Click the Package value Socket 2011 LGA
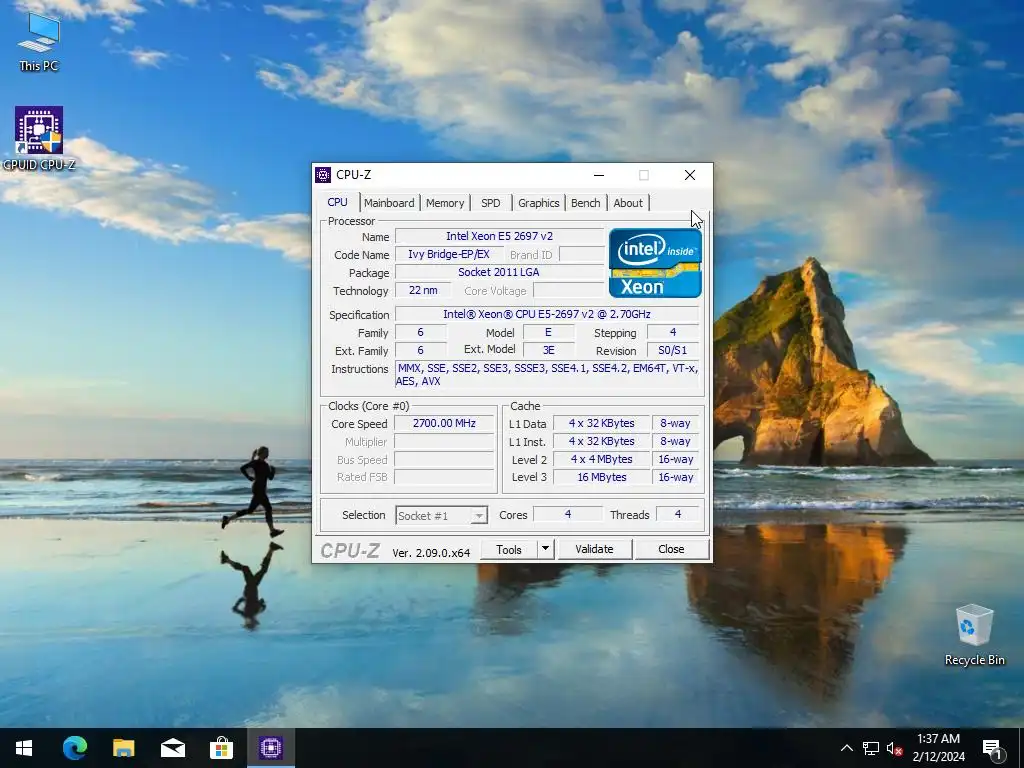Image resolution: width=1024 pixels, height=768 pixels. pyautogui.click(x=500, y=272)
